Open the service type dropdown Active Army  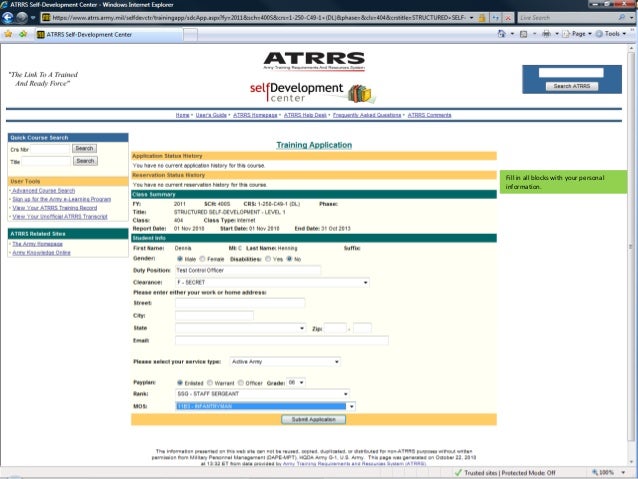click(x=285, y=361)
